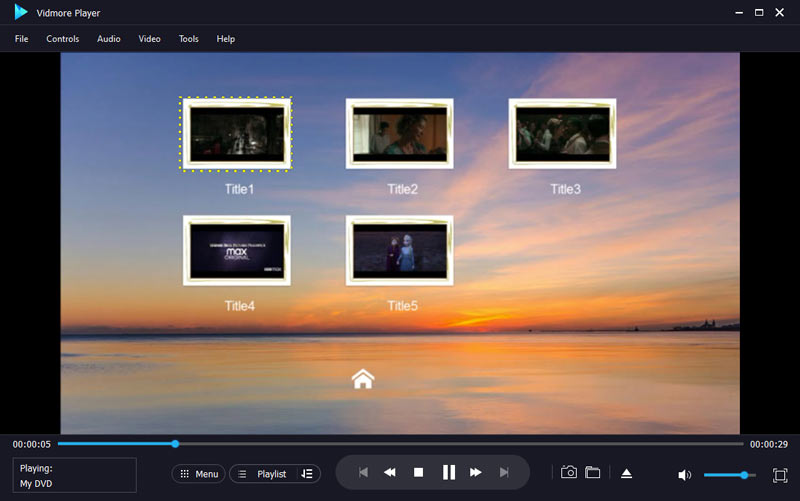Open the Controls menu

point(63,39)
